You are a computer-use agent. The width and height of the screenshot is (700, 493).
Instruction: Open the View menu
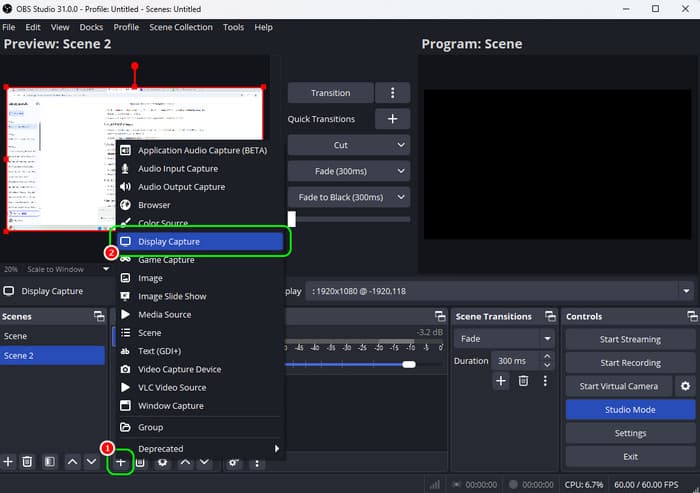(x=60, y=27)
